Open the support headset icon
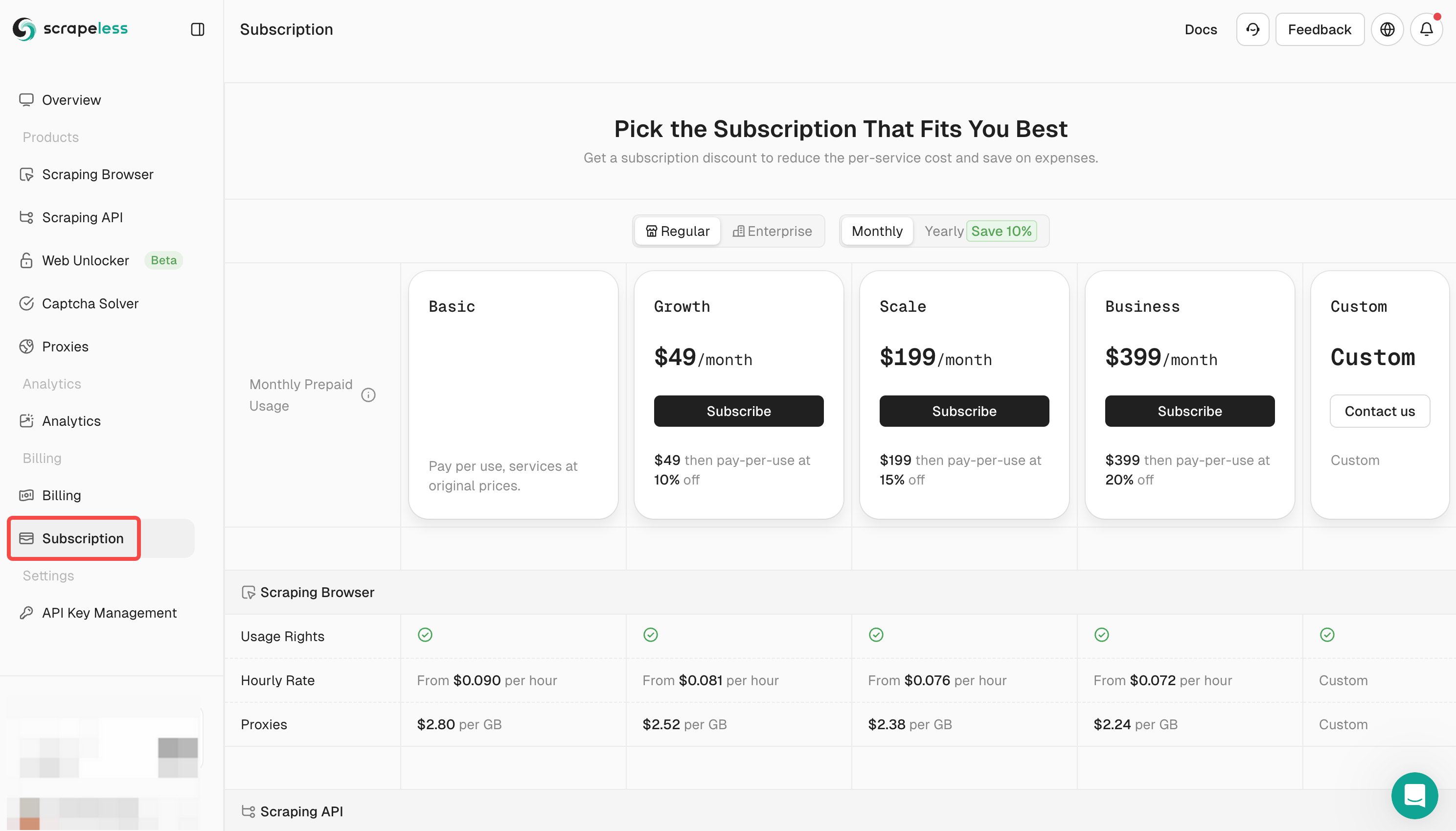 coord(1252,29)
